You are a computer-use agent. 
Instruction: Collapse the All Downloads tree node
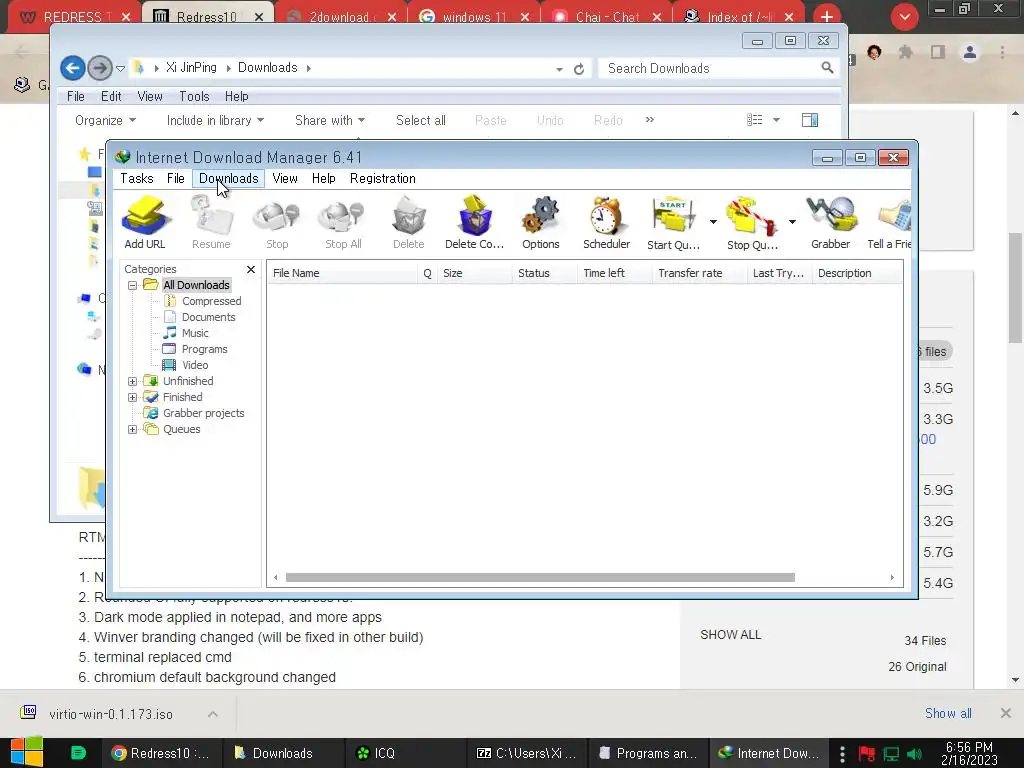pyautogui.click(x=133, y=285)
